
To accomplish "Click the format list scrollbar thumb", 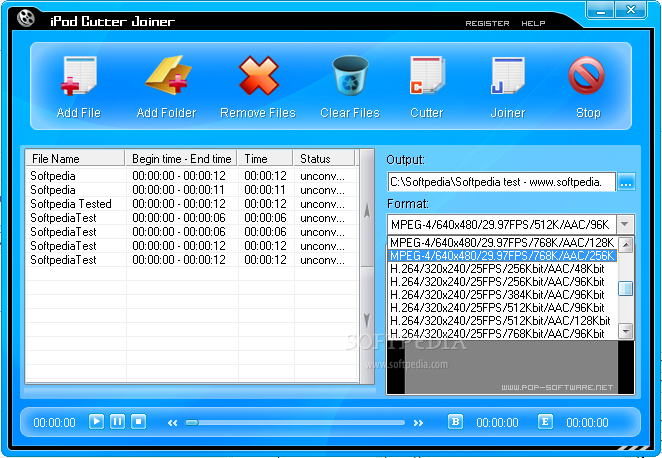I will coord(626,289).
